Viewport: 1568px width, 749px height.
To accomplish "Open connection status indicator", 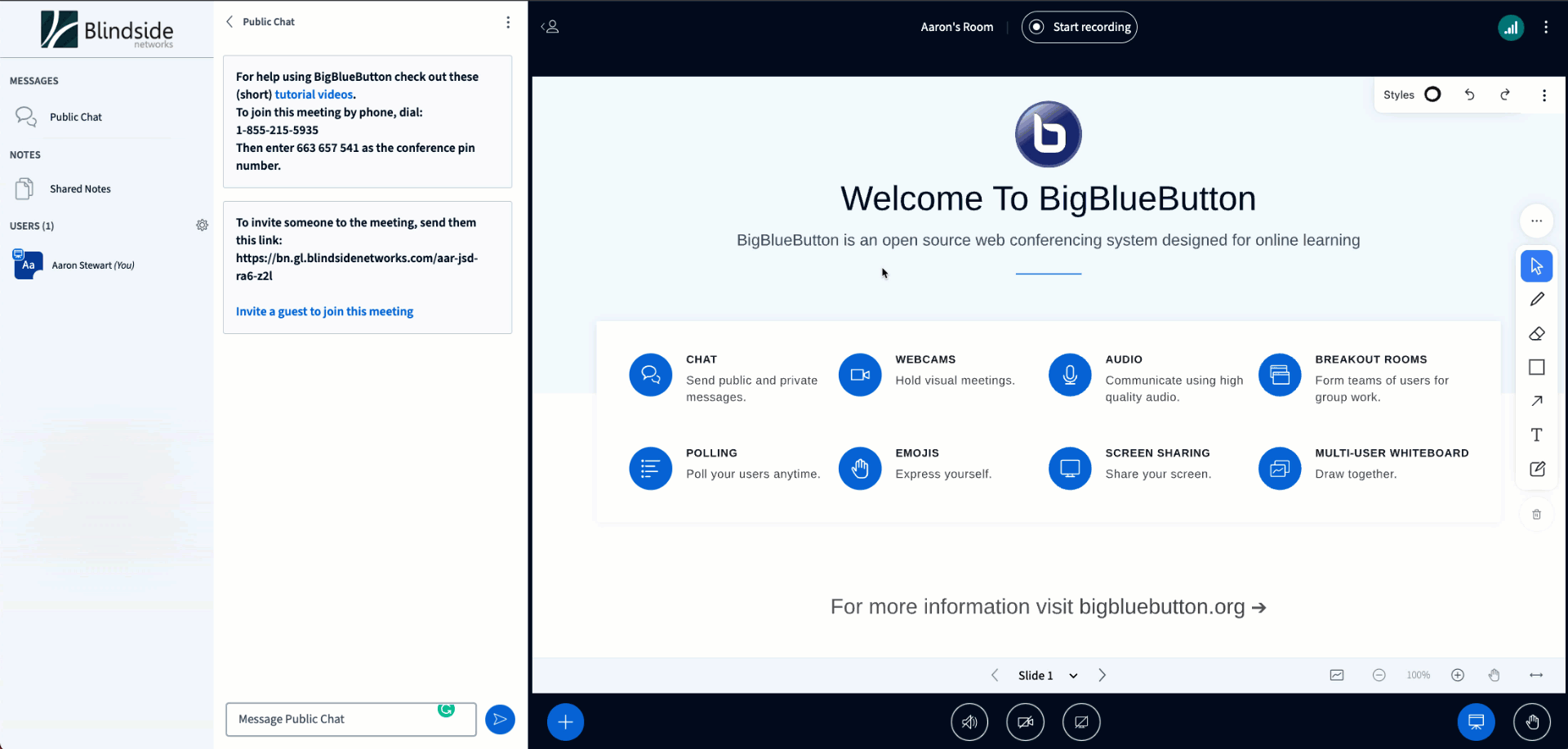I will tap(1511, 27).
